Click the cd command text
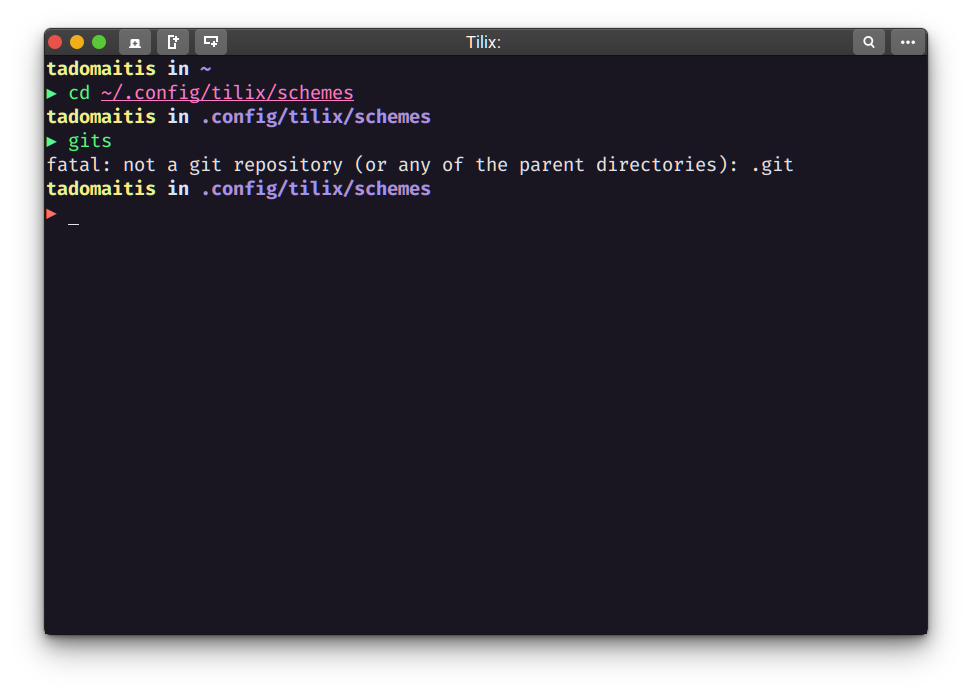This screenshot has height=695, width=972. pos(79,92)
